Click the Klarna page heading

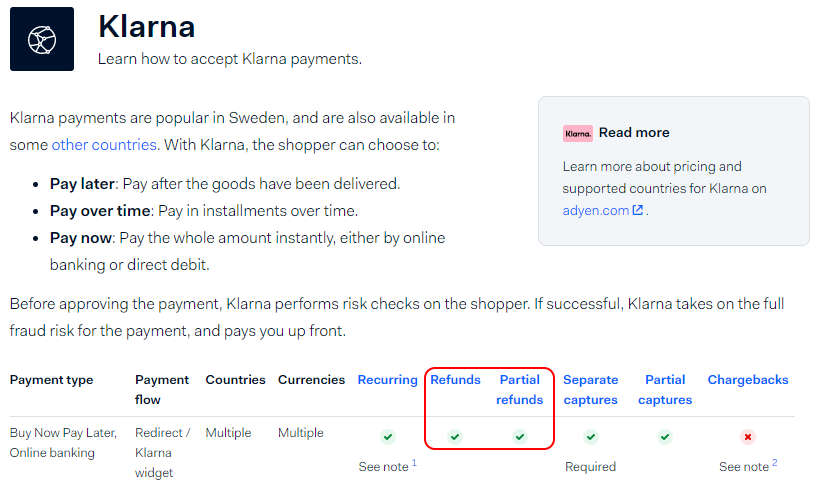point(147,26)
